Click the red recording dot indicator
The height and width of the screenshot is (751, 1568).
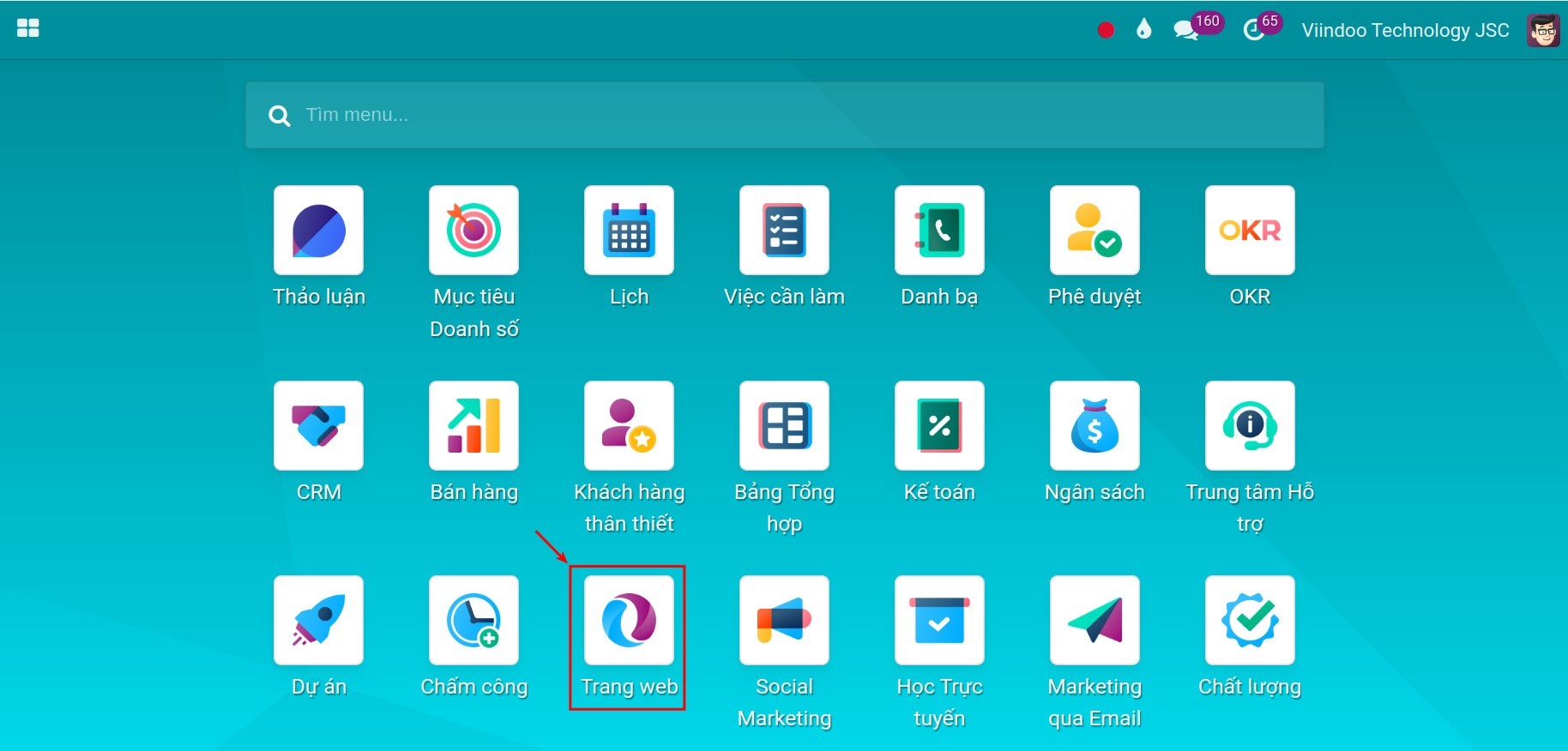[x=1106, y=30]
